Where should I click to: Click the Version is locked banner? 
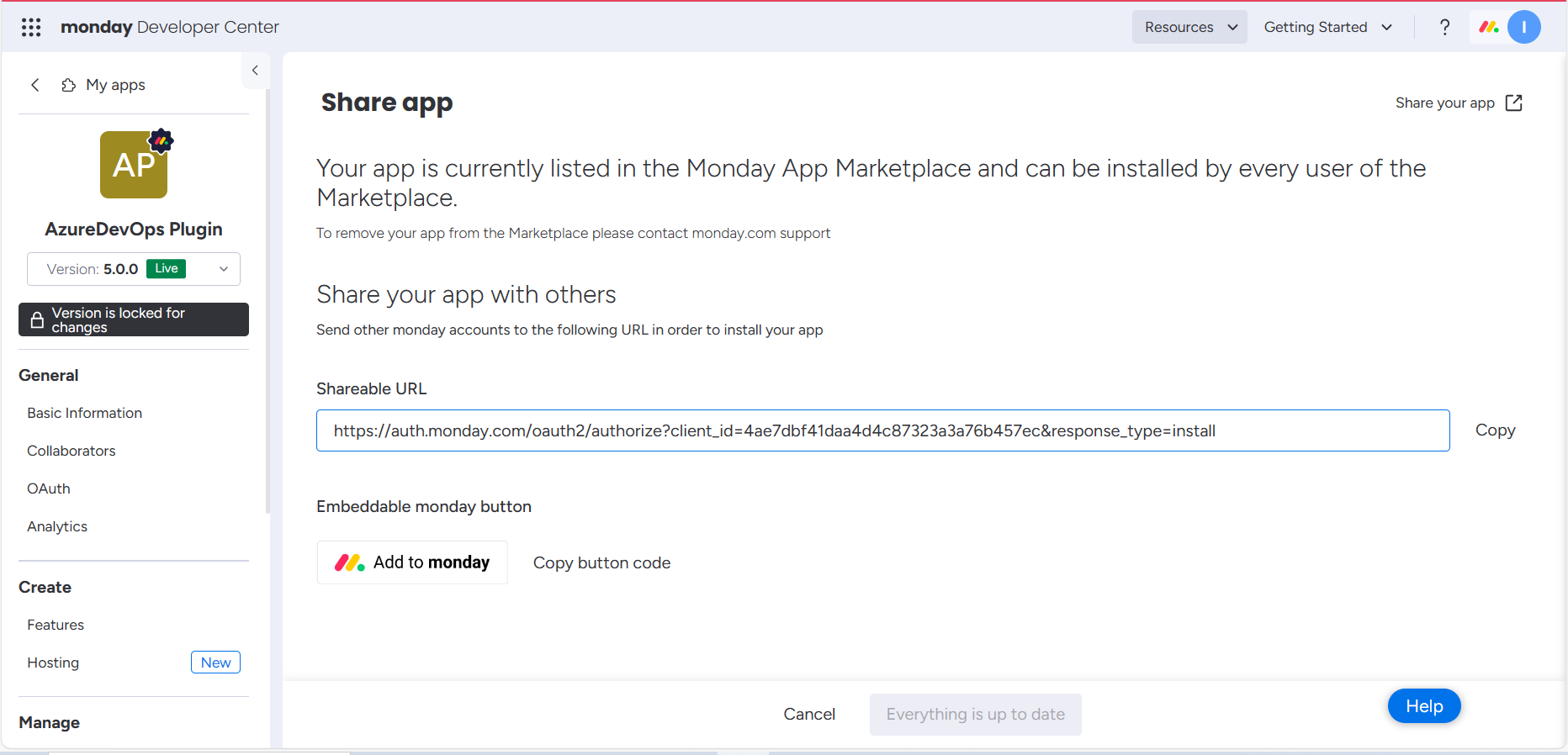point(134,319)
